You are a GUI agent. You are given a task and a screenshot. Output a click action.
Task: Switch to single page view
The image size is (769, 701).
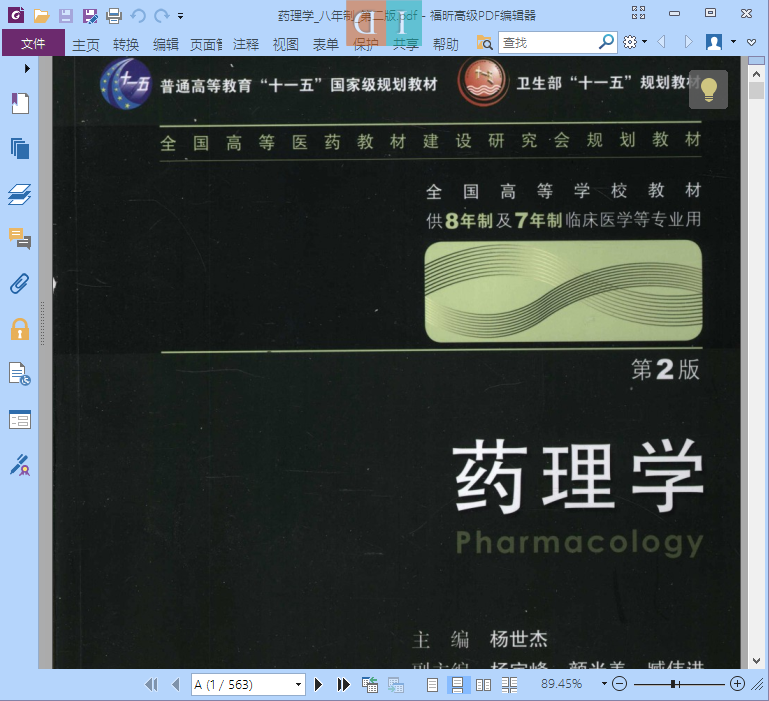pyautogui.click(x=432, y=684)
